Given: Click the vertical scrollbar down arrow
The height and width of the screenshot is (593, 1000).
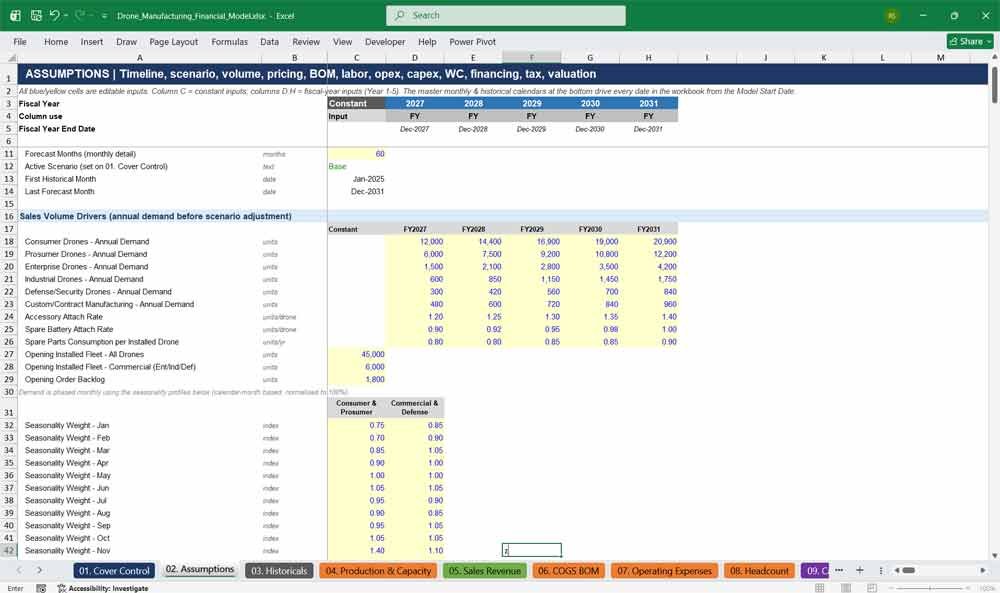Looking at the screenshot, I should (x=994, y=555).
